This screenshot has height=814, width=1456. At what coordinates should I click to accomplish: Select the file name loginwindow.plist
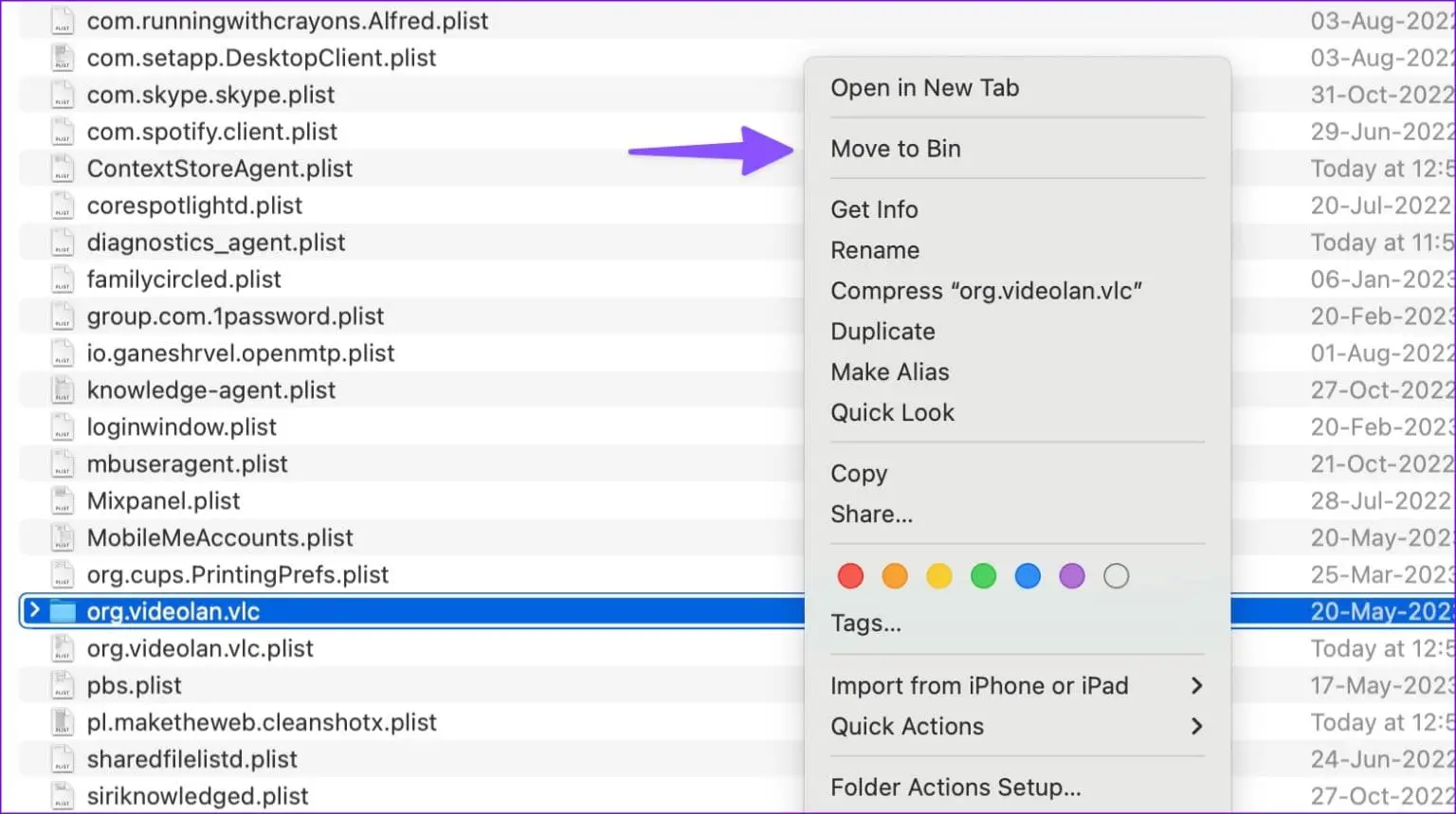(x=182, y=427)
